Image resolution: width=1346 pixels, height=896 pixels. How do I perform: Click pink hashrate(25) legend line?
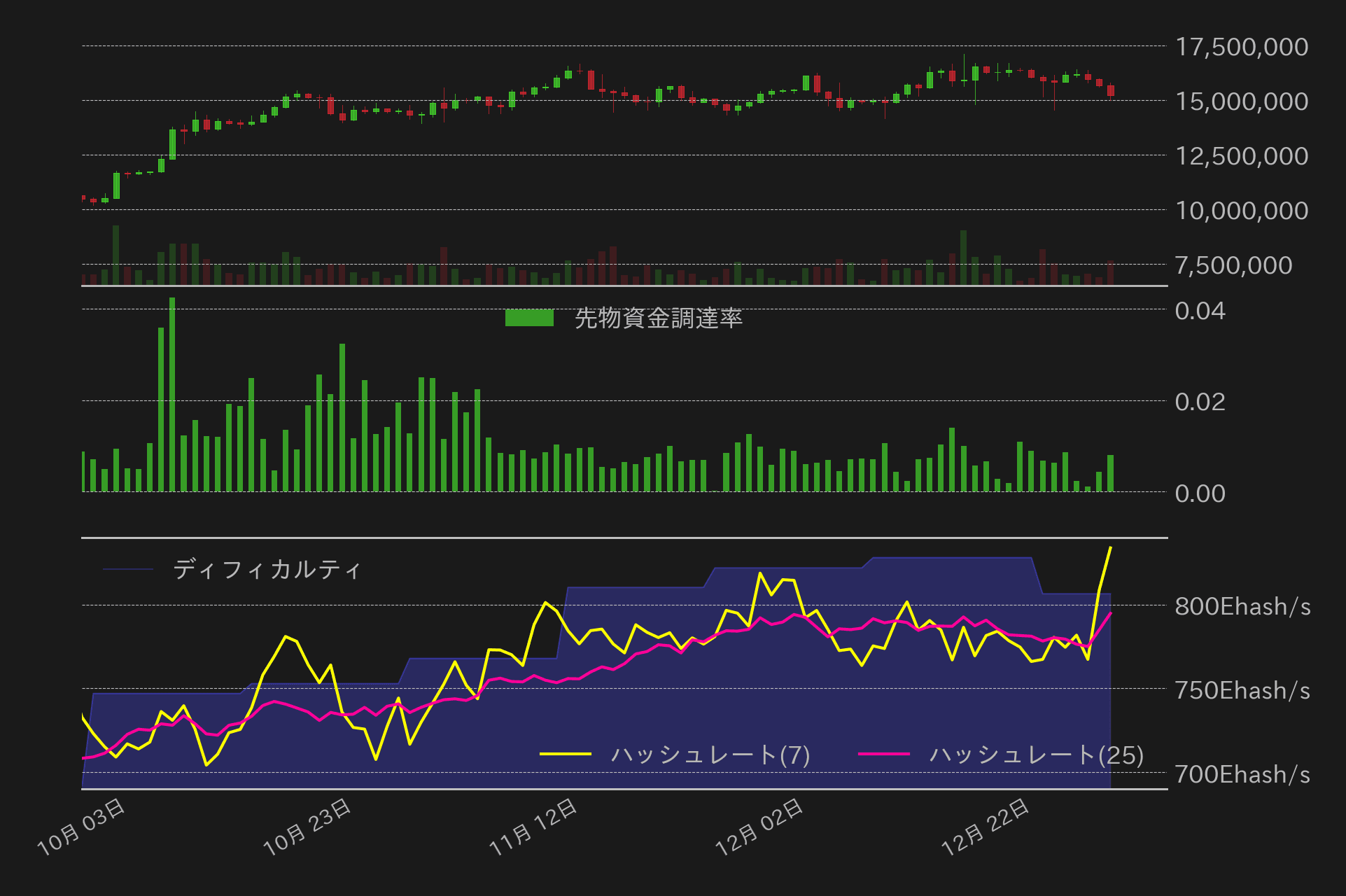click(x=883, y=755)
